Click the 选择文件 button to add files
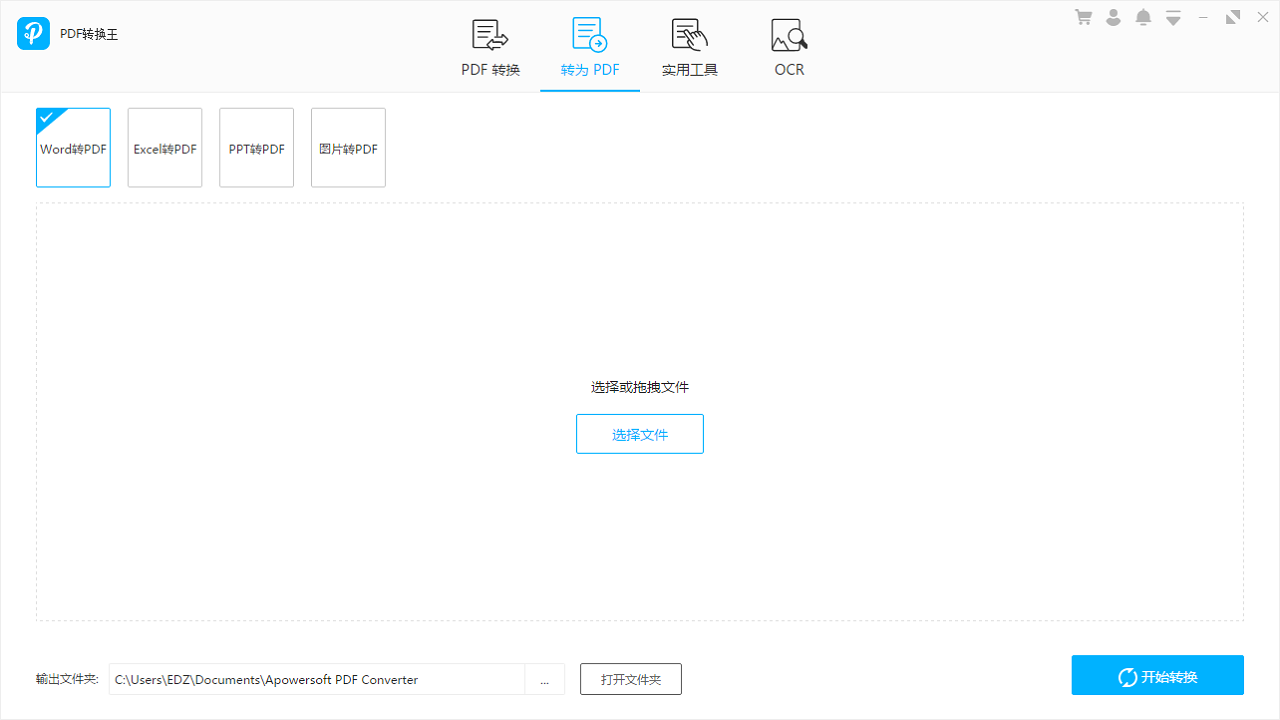Image resolution: width=1280 pixels, height=720 pixels. [639, 433]
